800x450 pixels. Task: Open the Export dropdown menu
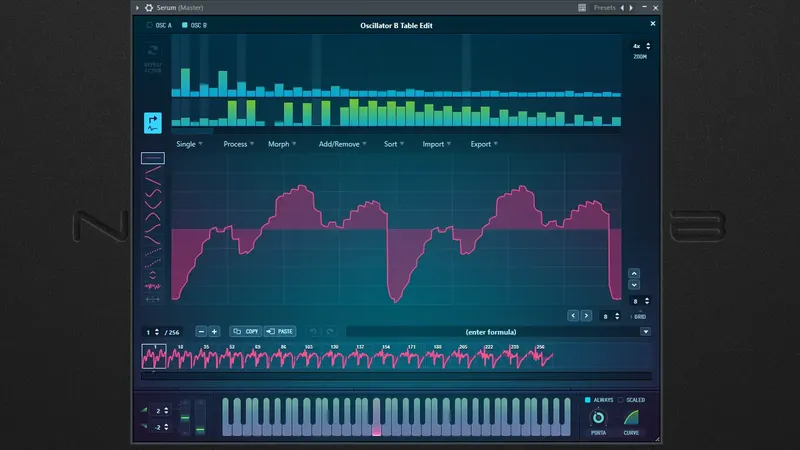point(484,144)
